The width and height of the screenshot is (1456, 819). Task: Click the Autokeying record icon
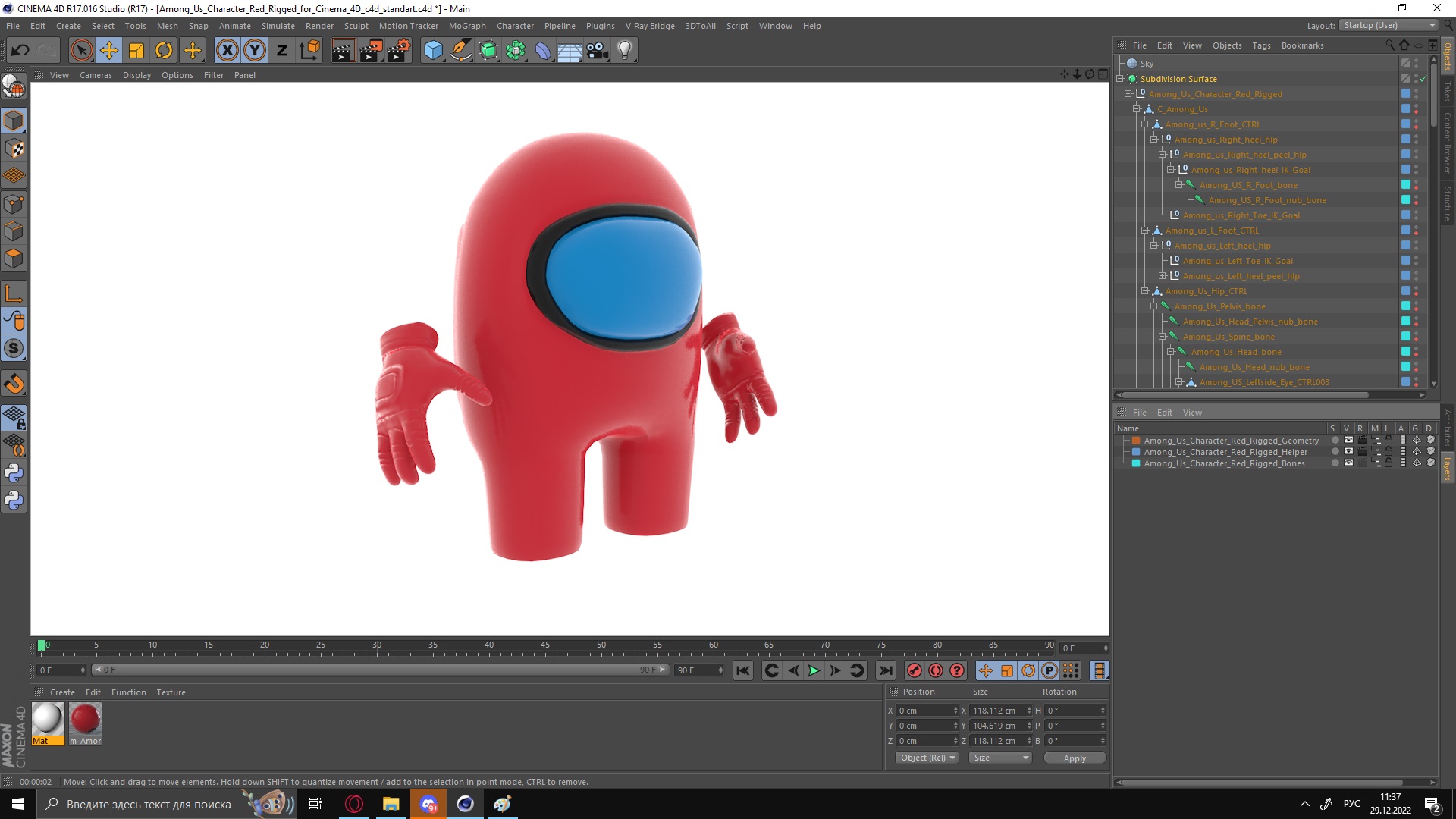coord(936,670)
